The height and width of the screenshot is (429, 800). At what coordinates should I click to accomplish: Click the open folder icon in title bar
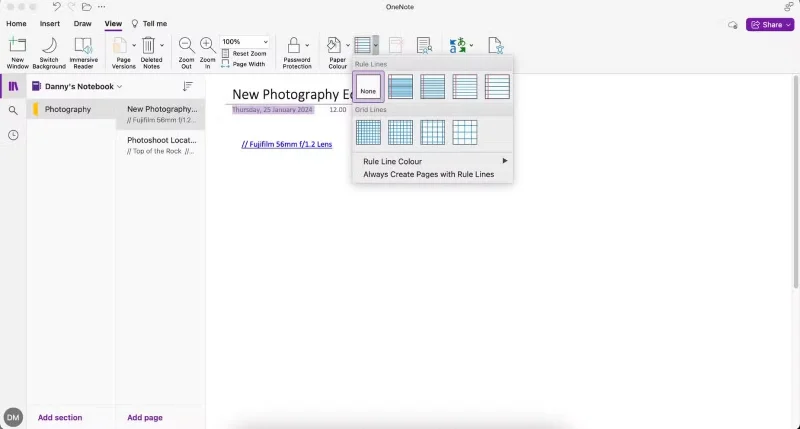coord(87,7)
